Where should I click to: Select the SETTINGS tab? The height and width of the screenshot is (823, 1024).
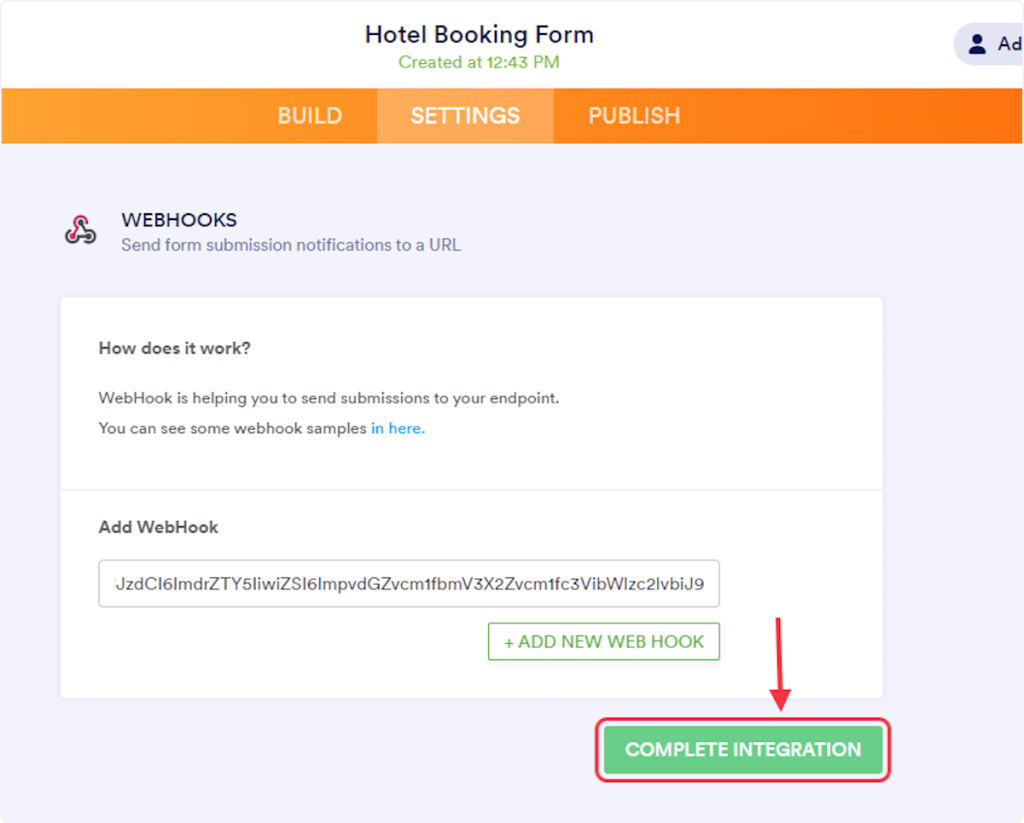465,116
